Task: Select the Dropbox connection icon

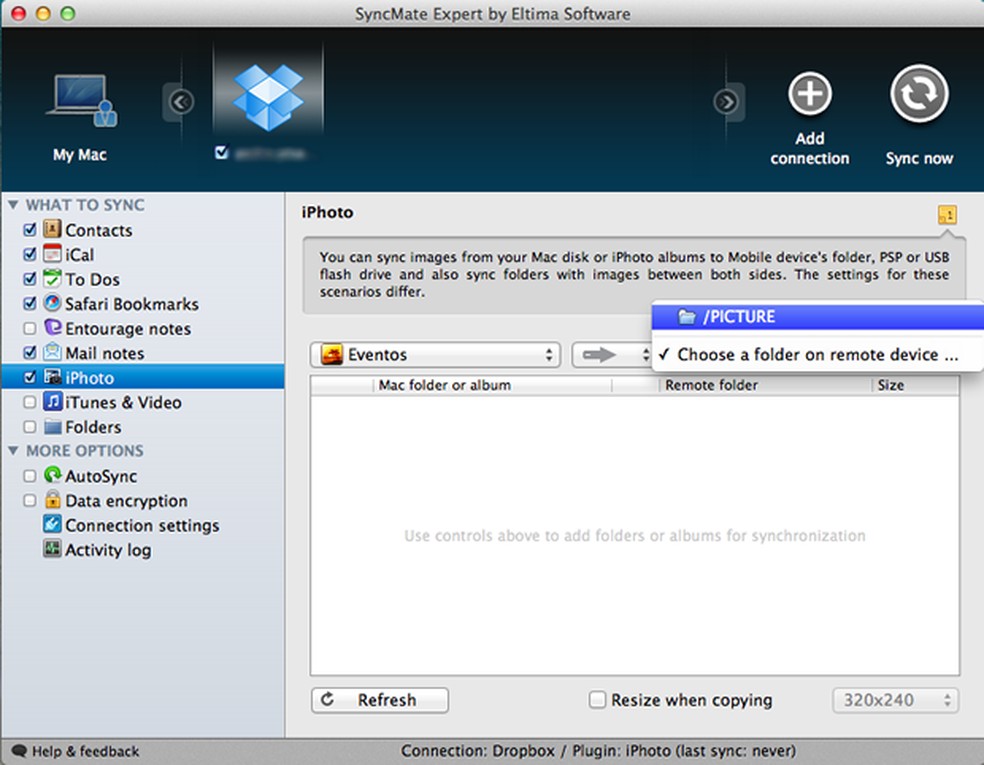Action: 268,97
